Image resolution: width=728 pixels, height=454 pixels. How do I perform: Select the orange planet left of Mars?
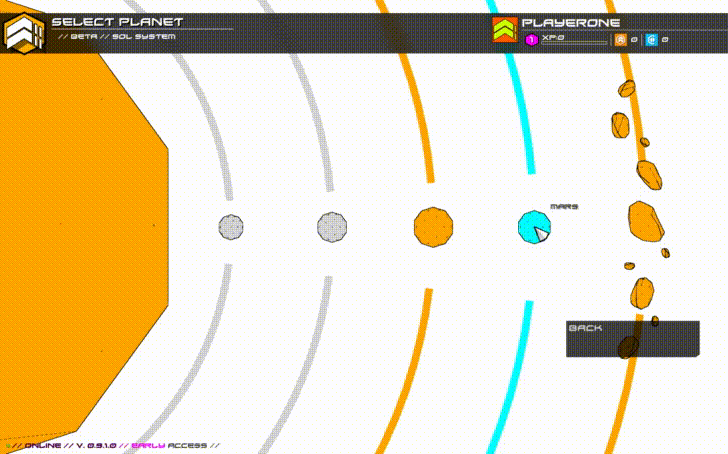tap(433, 227)
